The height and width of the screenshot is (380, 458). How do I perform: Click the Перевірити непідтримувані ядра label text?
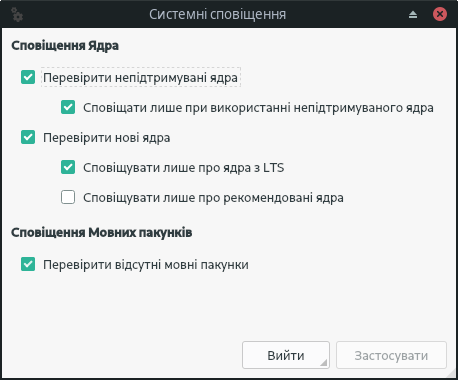[140, 78]
